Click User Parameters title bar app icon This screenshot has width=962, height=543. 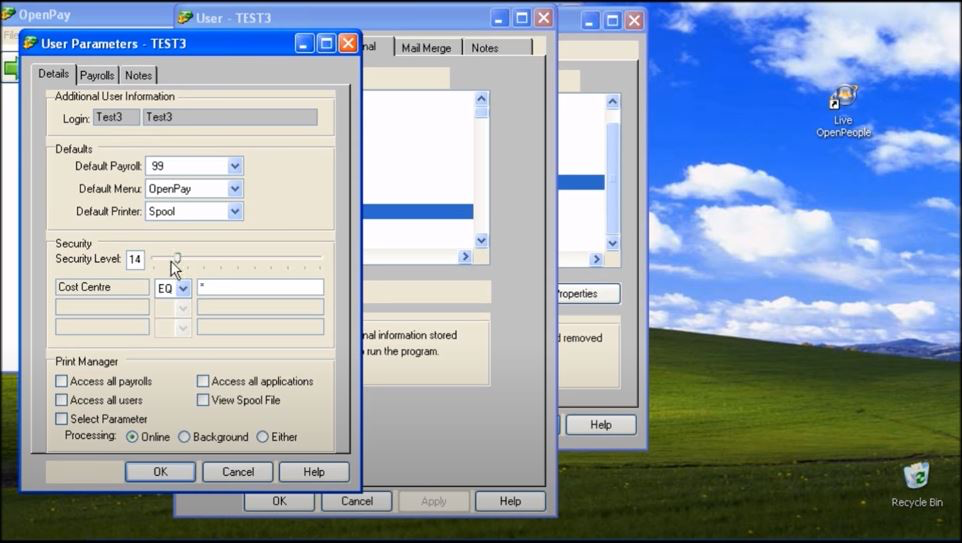coord(30,43)
